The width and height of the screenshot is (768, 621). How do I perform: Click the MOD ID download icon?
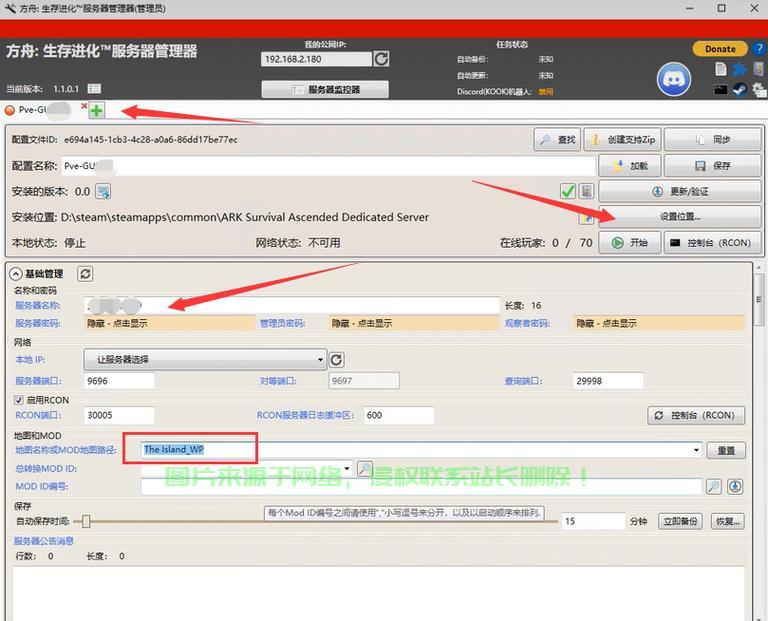coord(735,487)
